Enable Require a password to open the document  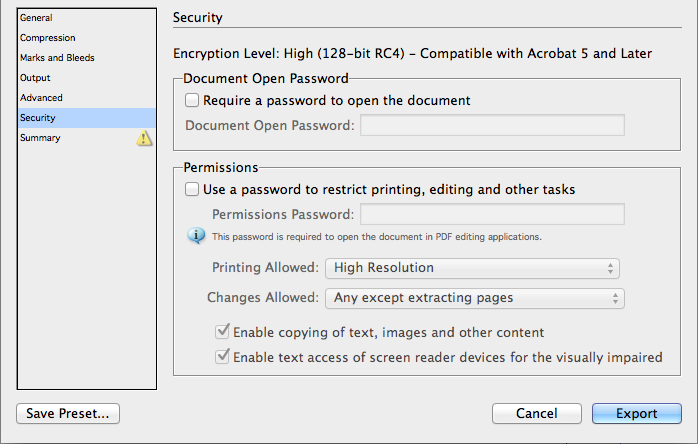[x=192, y=101]
